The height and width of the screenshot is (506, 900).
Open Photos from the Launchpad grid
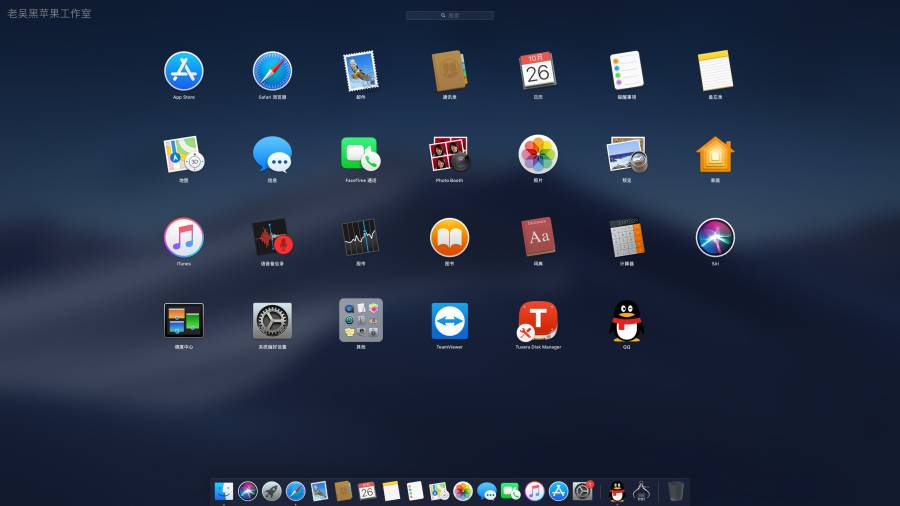click(538, 154)
